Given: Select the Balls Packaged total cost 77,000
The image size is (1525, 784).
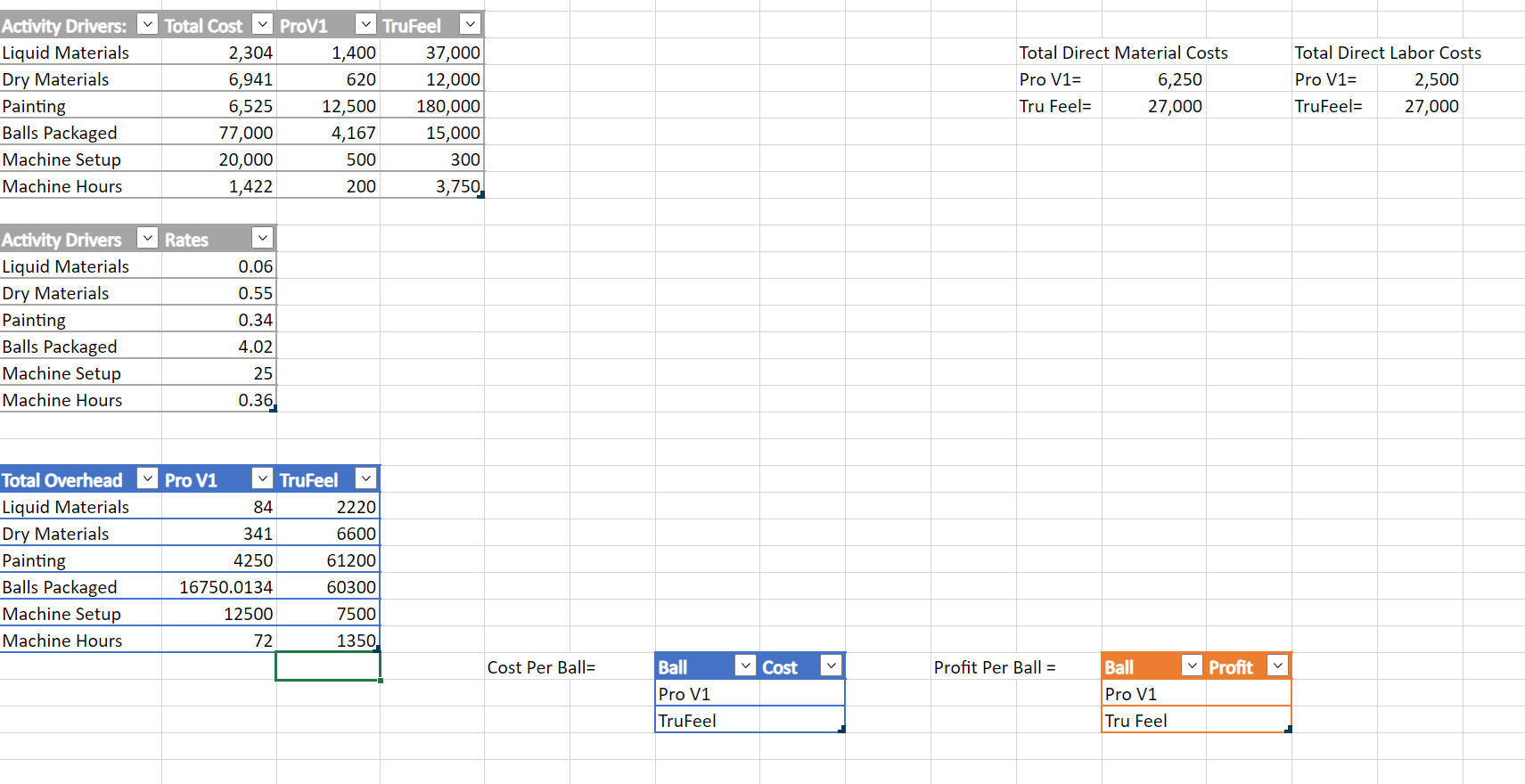Looking at the screenshot, I should click(x=219, y=133).
